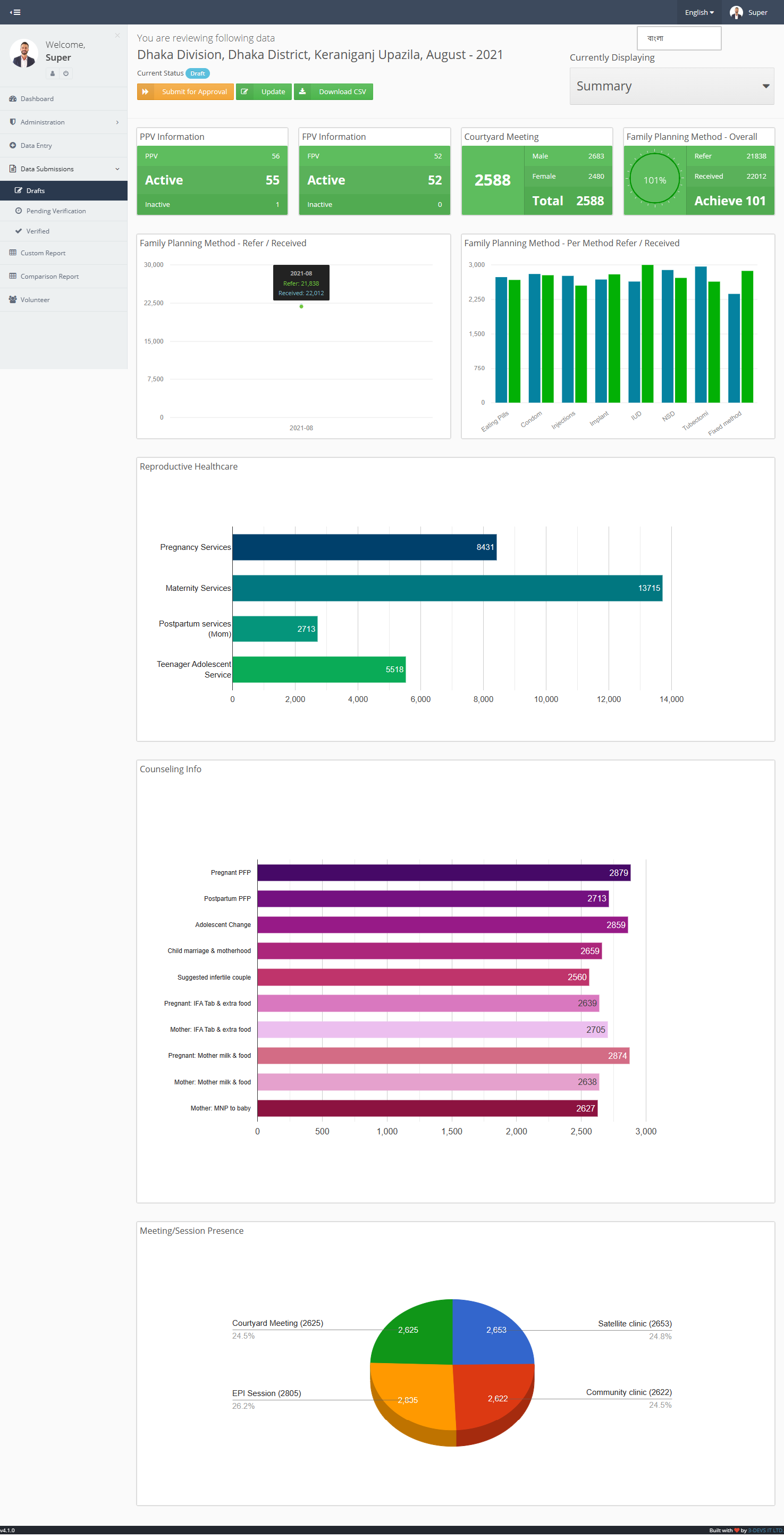Click the PPV Active 55 row
Viewport: 784px width, 1537px height.
212,180
